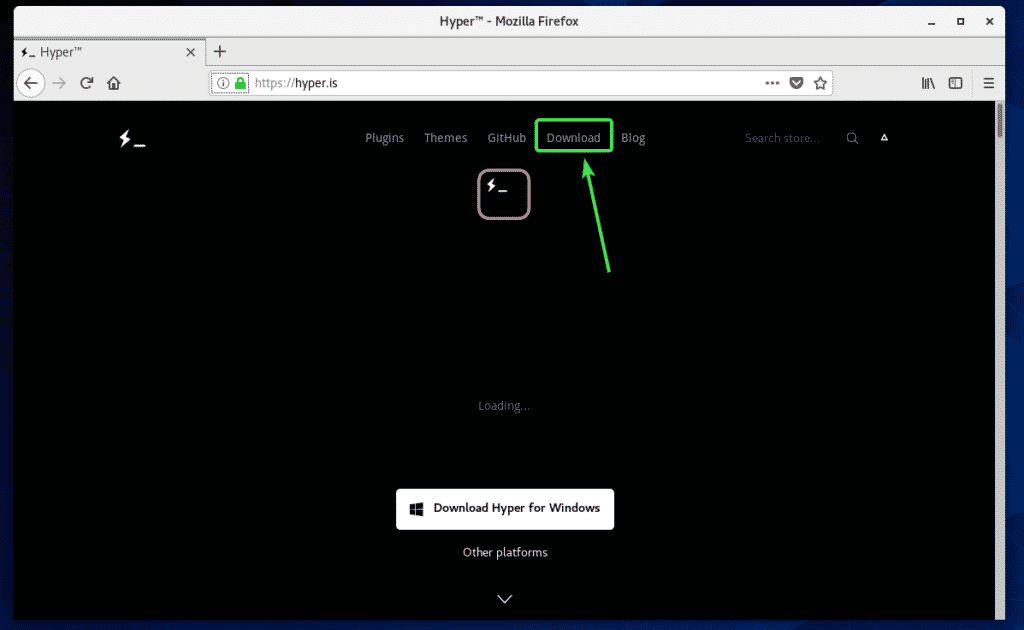Open the Firefox Library icon
This screenshot has width=1024, height=630.
(928, 83)
